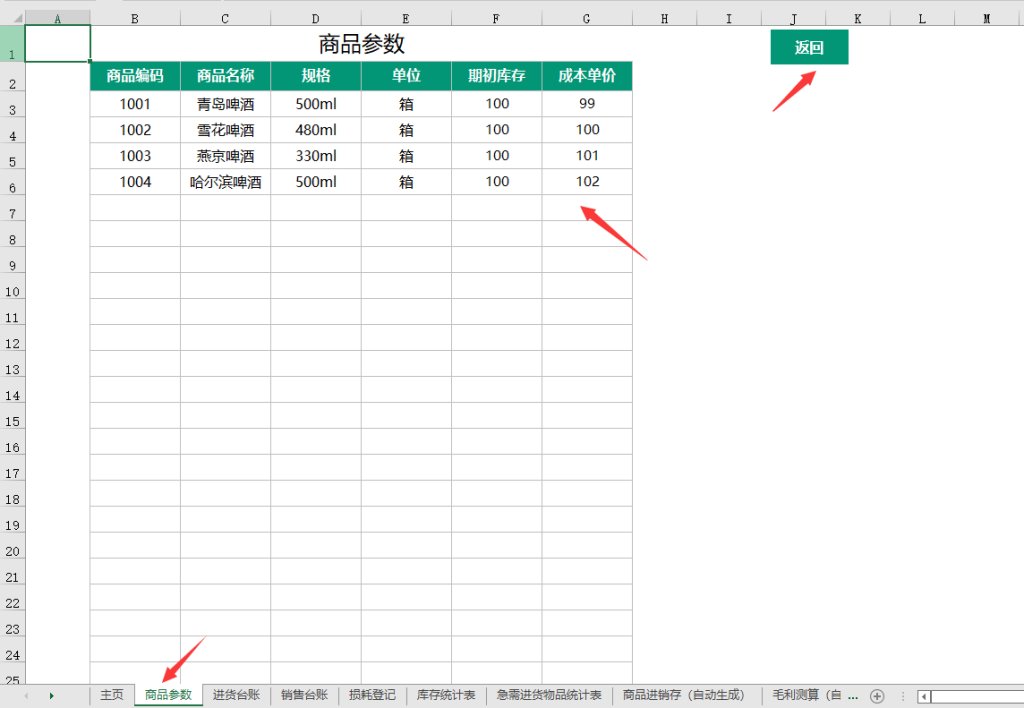Click the green 返回 button
The height and width of the screenshot is (708, 1024).
[x=809, y=47]
